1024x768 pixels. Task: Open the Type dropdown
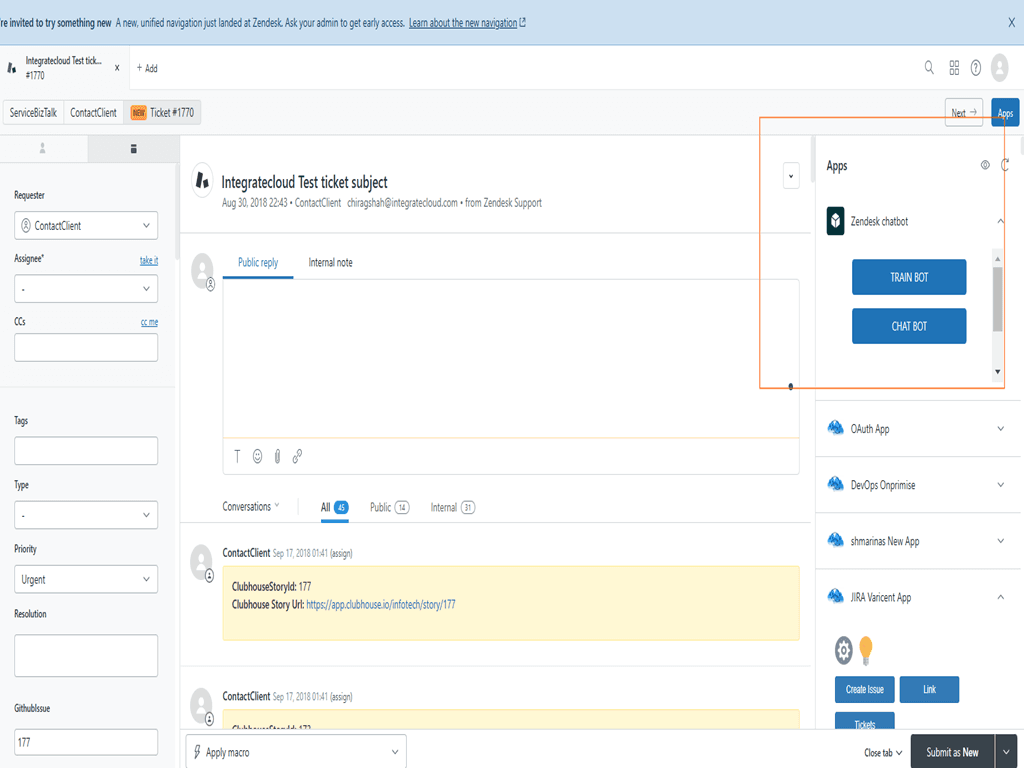click(86, 515)
